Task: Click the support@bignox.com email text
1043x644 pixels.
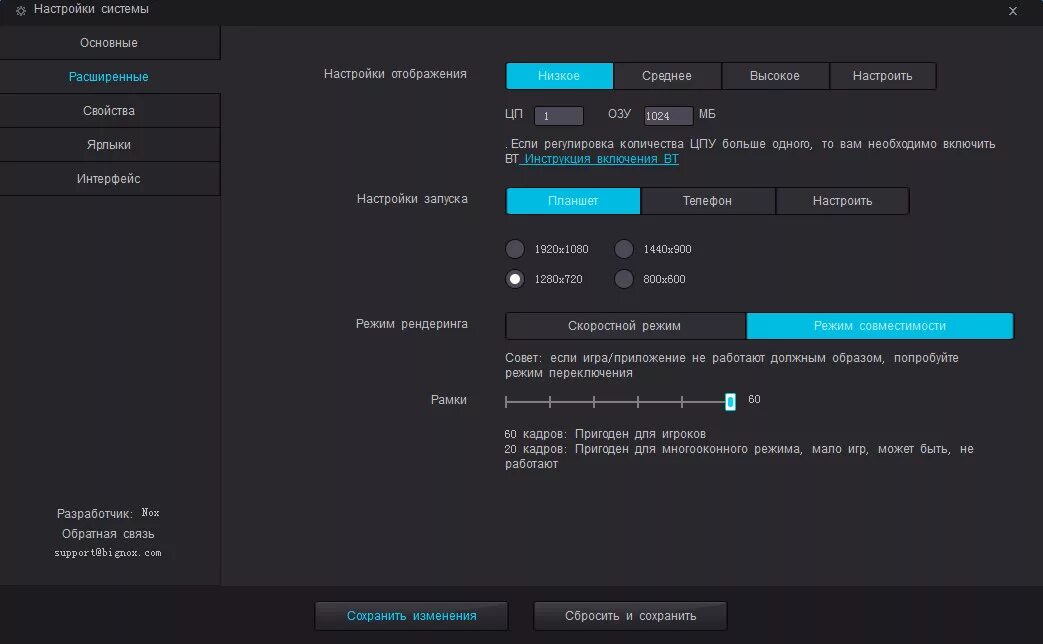Action: pyautogui.click(x=108, y=553)
